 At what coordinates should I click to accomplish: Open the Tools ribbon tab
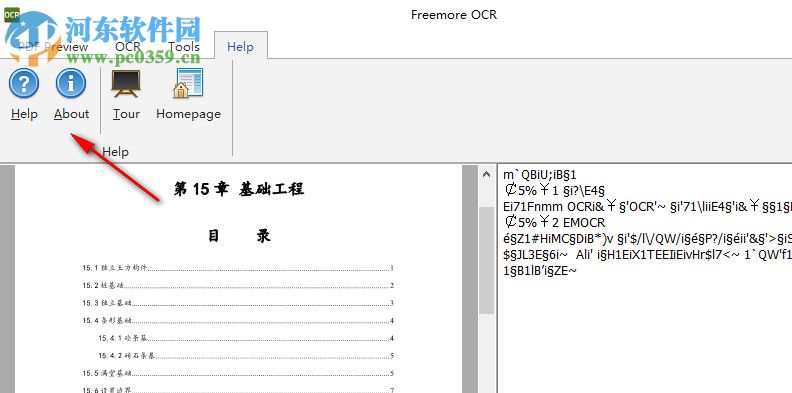coord(184,47)
